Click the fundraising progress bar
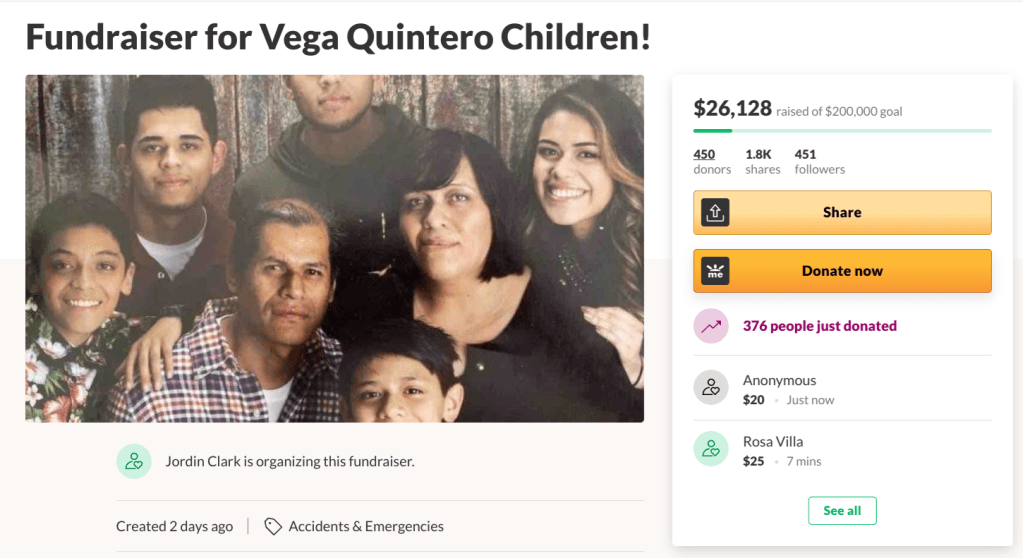The height and width of the screenshot is (558, 1023). coord(842,130)
